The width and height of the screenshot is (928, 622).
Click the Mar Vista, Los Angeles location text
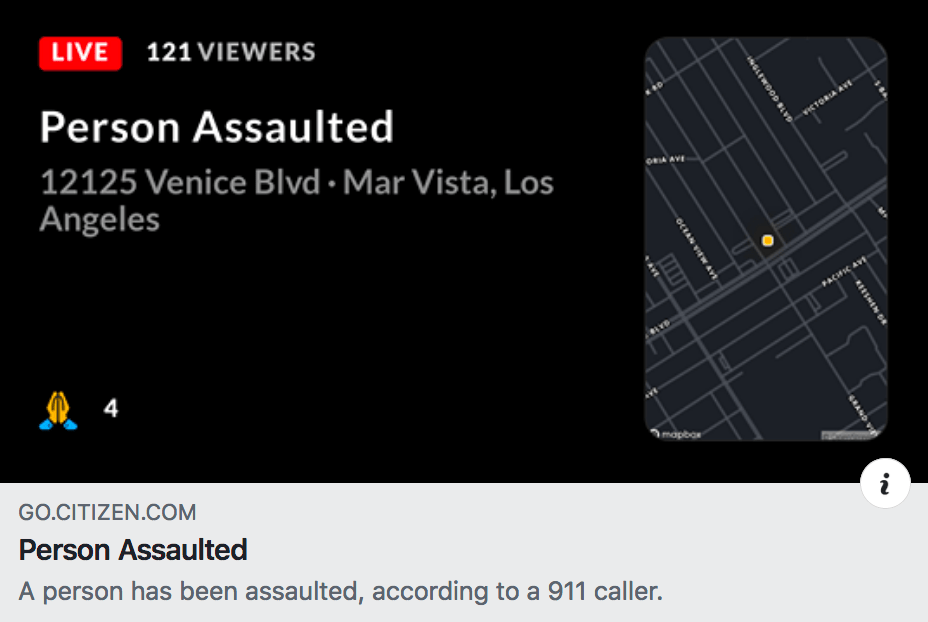[x=448, y=183]
